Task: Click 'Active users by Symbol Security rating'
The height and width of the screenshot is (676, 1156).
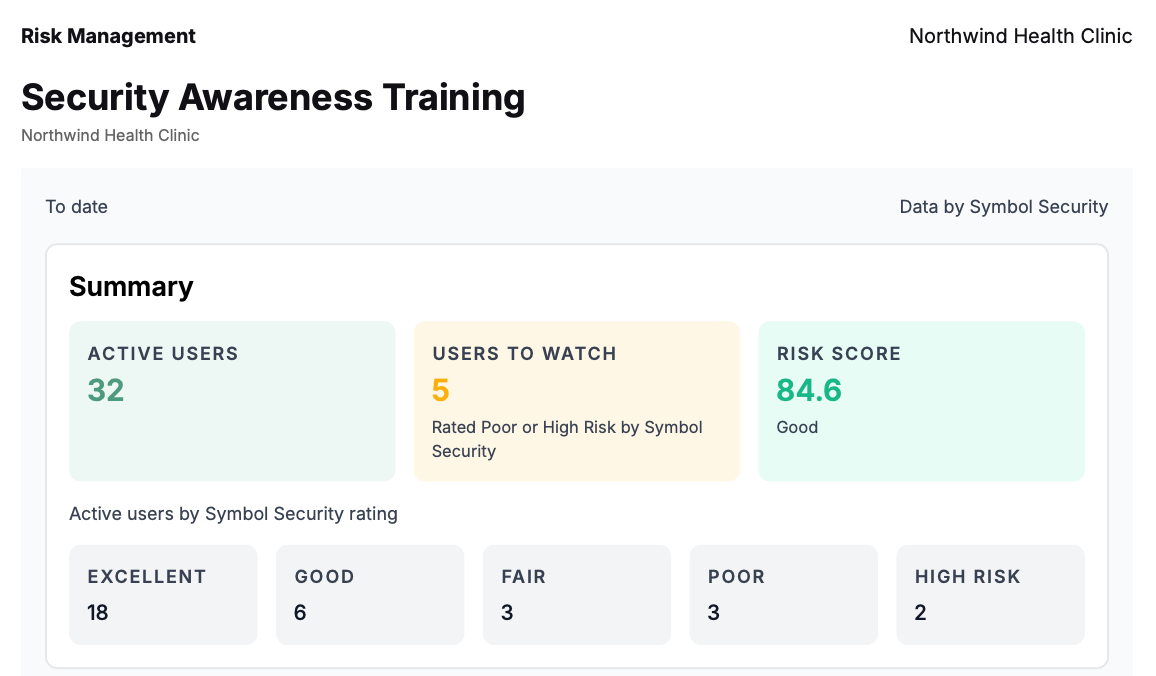Action: 233,514
